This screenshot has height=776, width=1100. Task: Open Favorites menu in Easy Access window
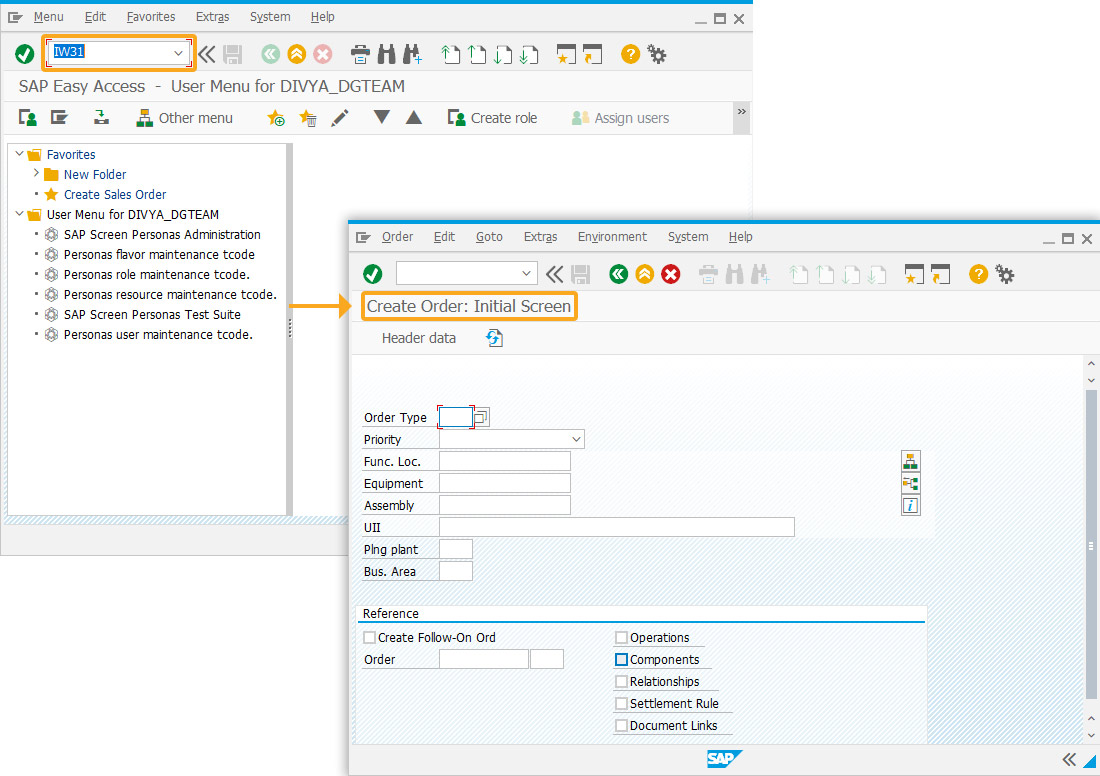(x=151, y=17)
